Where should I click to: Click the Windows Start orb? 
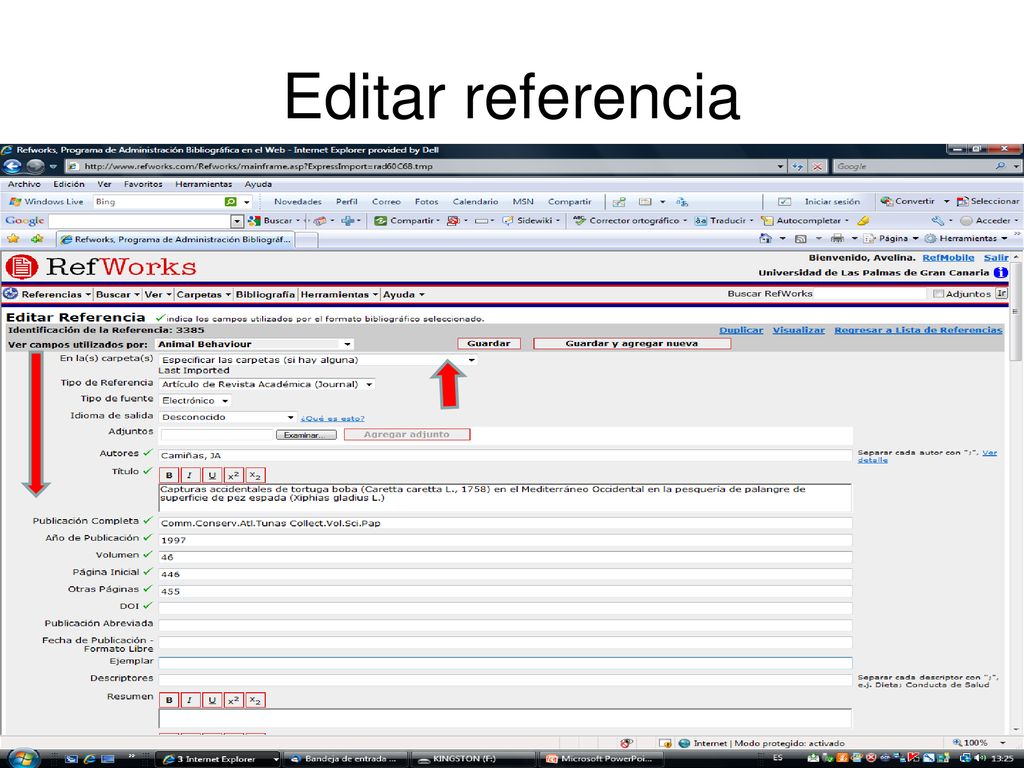point(23,758)
